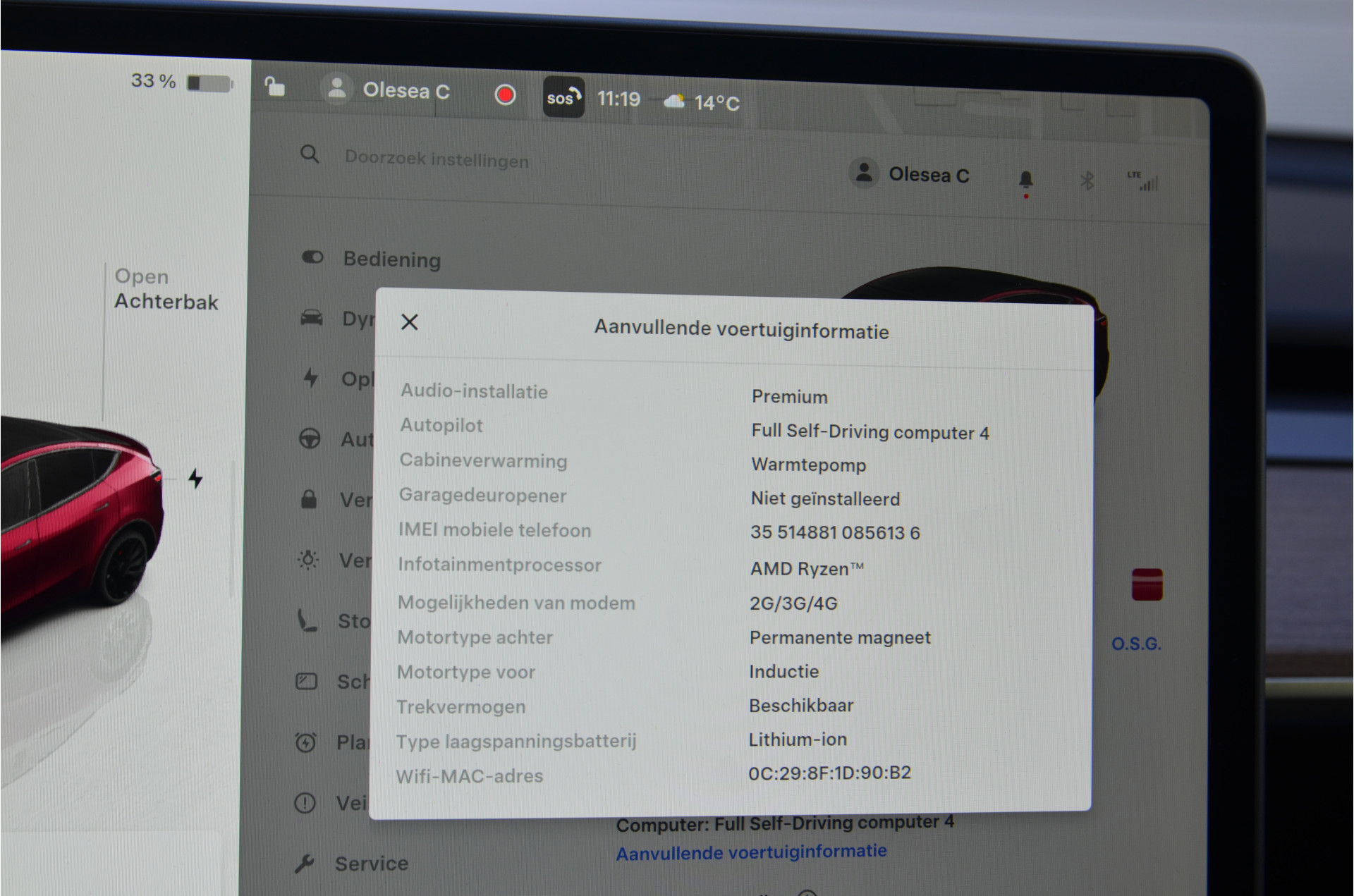The width and height of the screenshot is (1354, 896).
Task: Tap Open Achterbak trunk button
Action: pos(166,289)
